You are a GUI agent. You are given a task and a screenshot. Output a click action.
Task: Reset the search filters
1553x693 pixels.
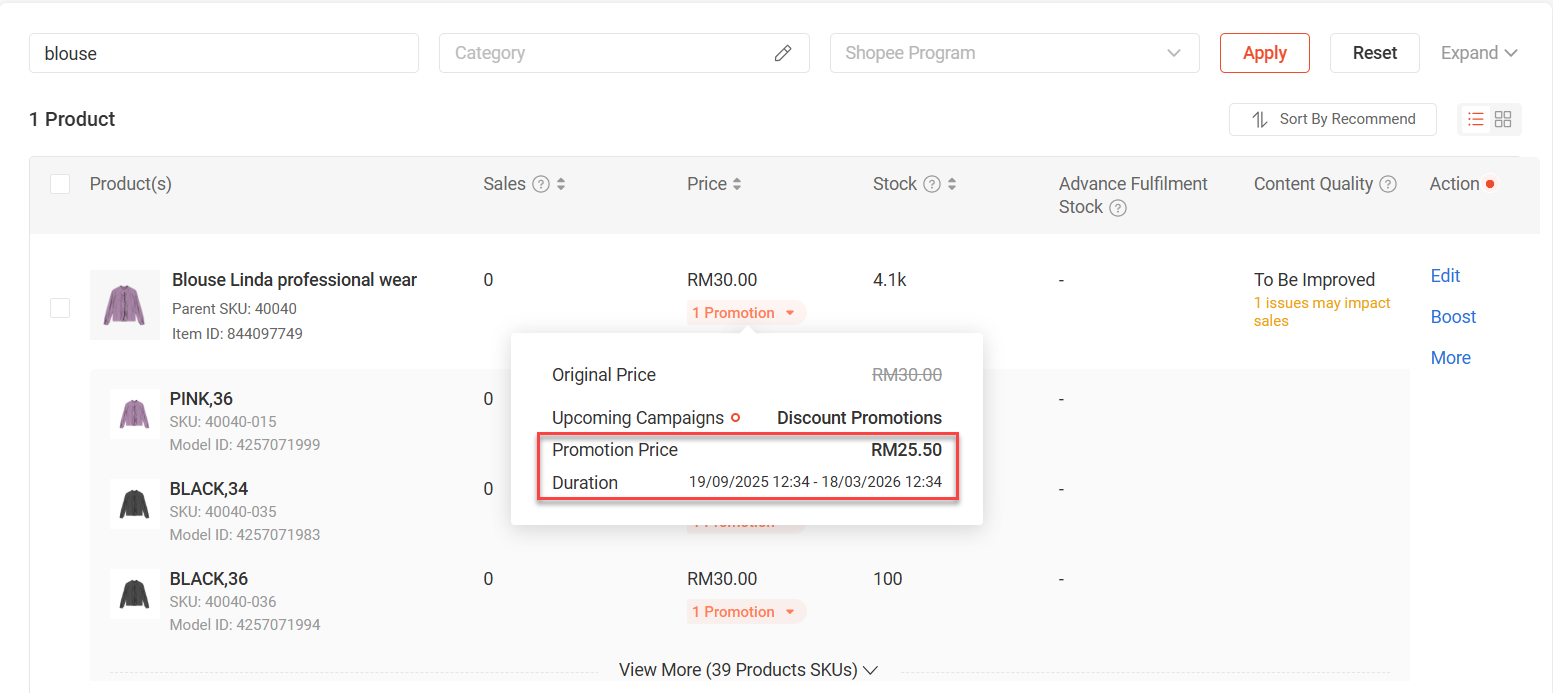(x=1374, y=53)
